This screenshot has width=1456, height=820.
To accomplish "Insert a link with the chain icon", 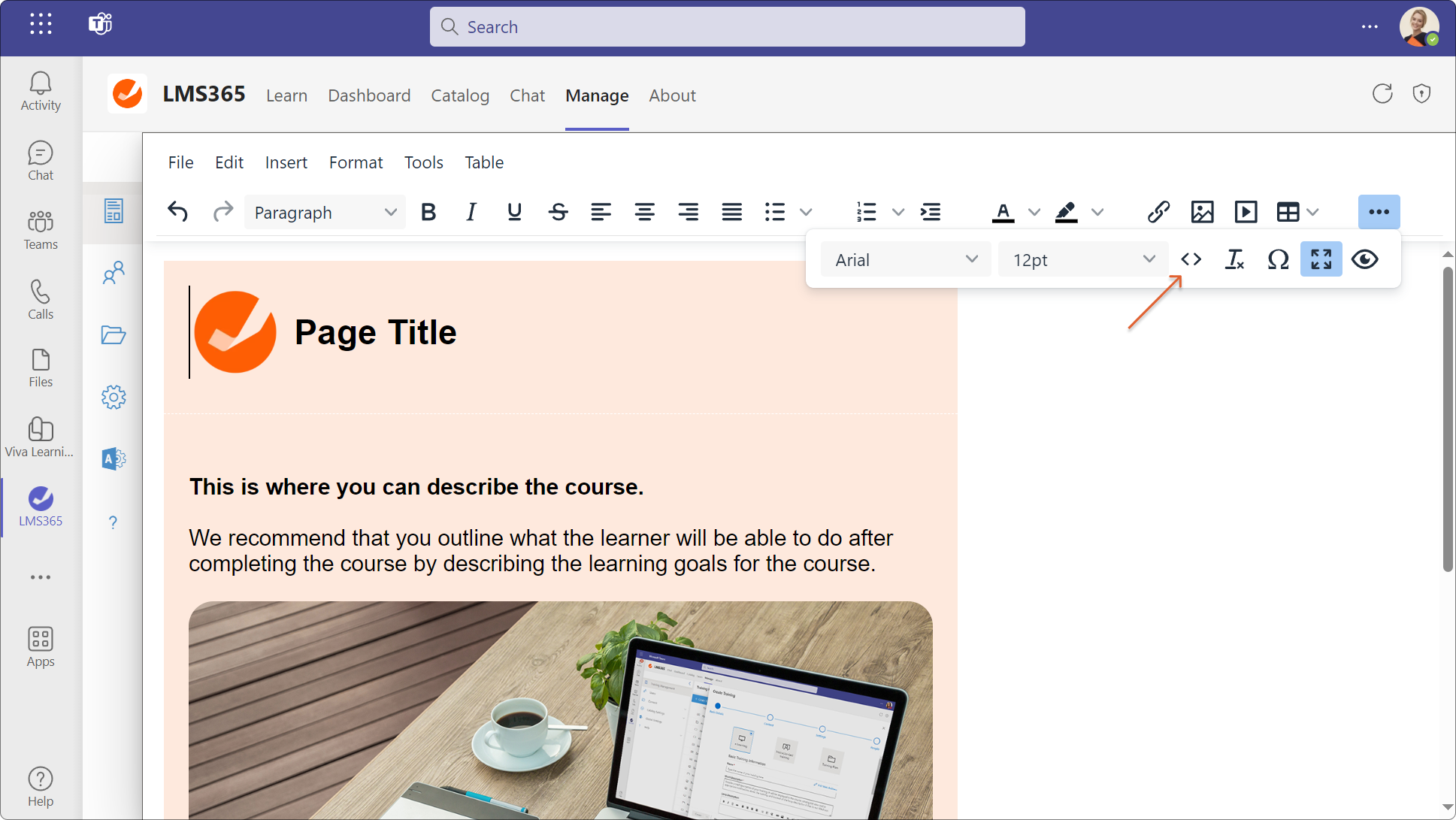I will 1158,212.
